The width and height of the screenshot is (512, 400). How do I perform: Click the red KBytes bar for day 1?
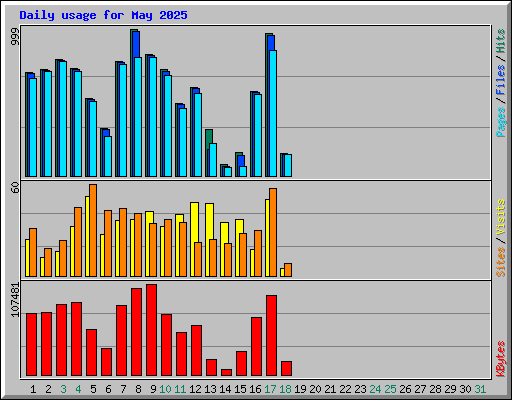pos(31,344)
